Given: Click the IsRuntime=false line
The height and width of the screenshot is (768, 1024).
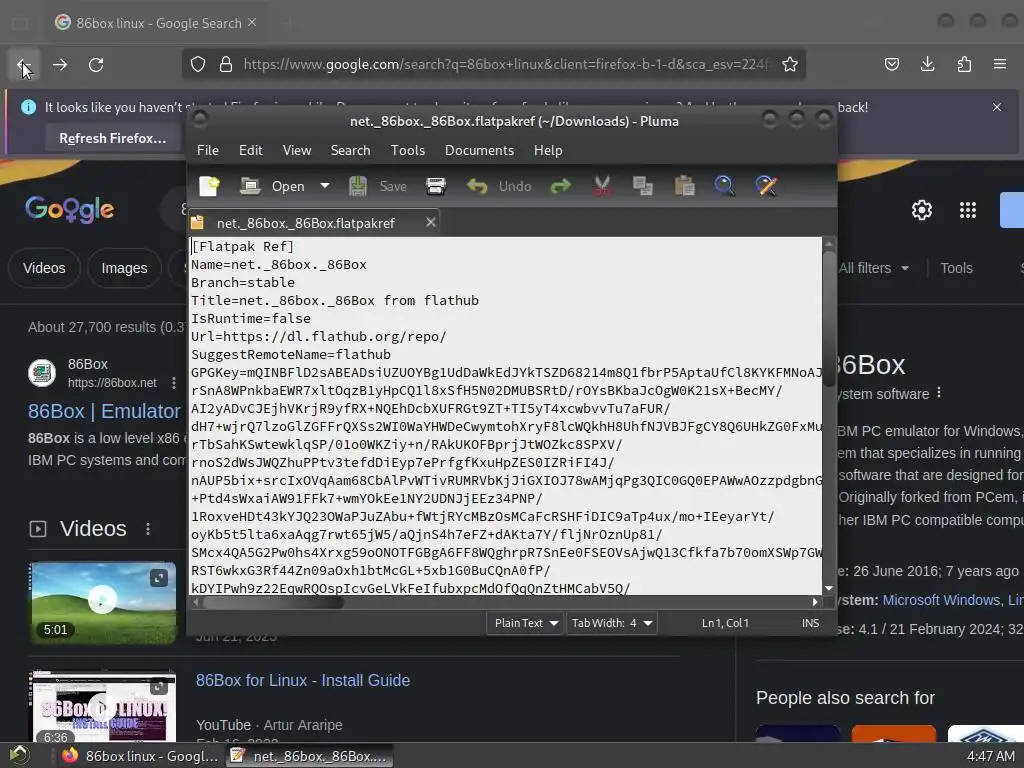Looking at the screenshot, I should pos(251,319).
